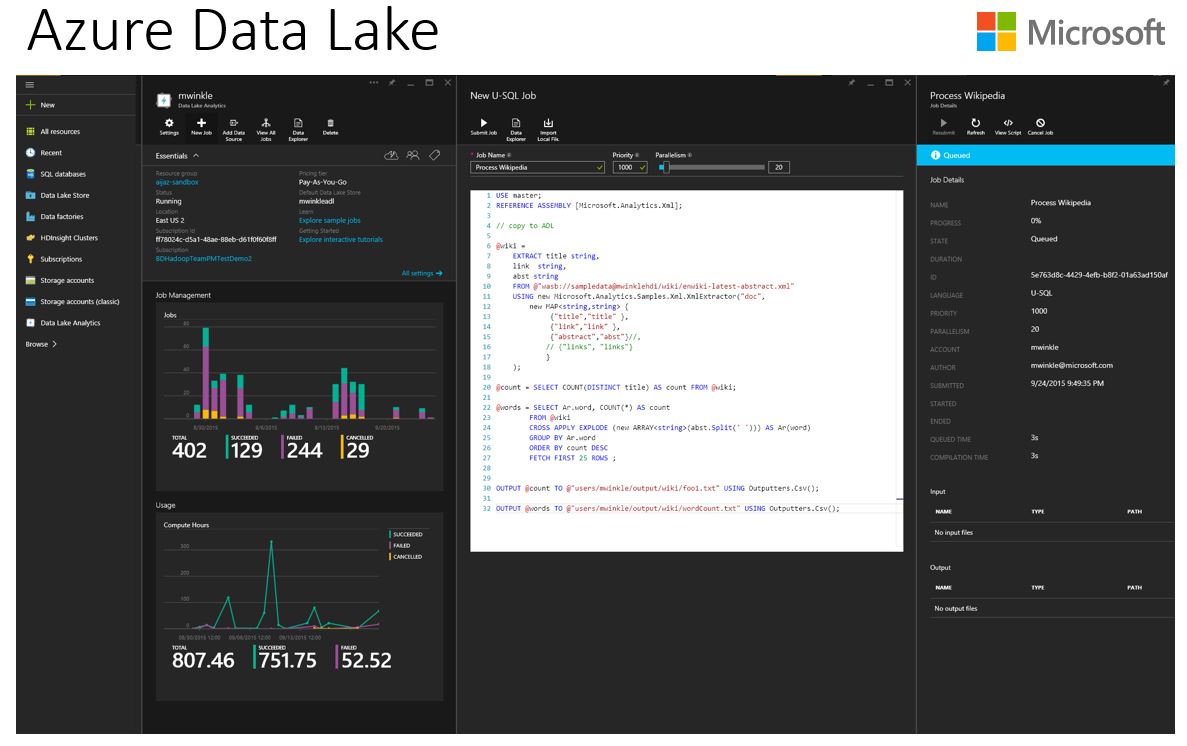The width and height of the screenshot is (1187, 746).
Task: Open Subscriptions in the sidebar
Action: point(54,259)
